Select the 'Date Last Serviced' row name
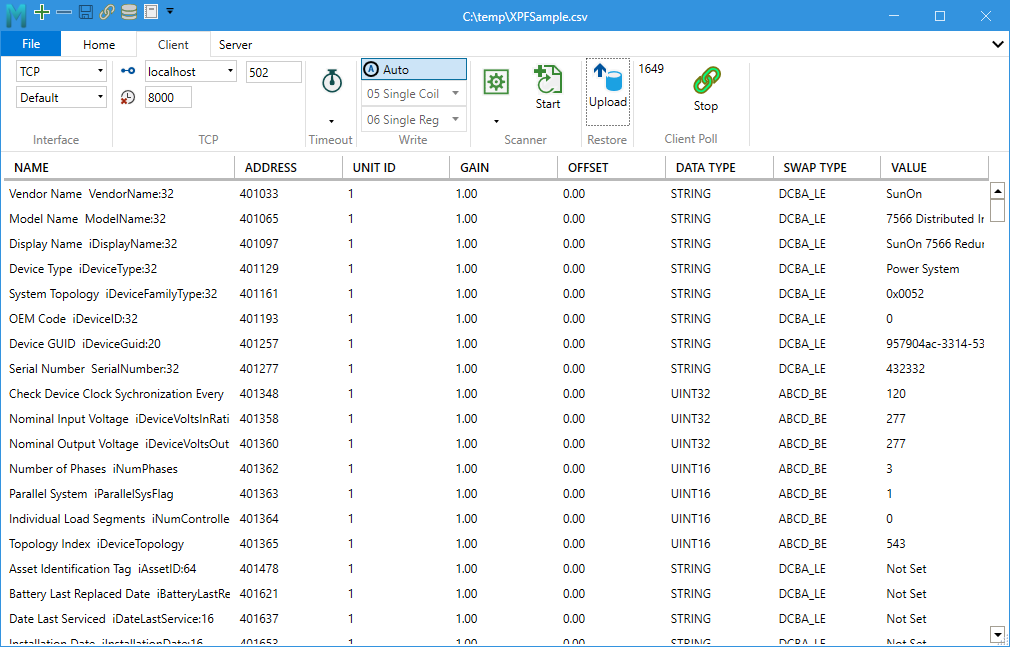1010x647 pixels. (111, 619)
